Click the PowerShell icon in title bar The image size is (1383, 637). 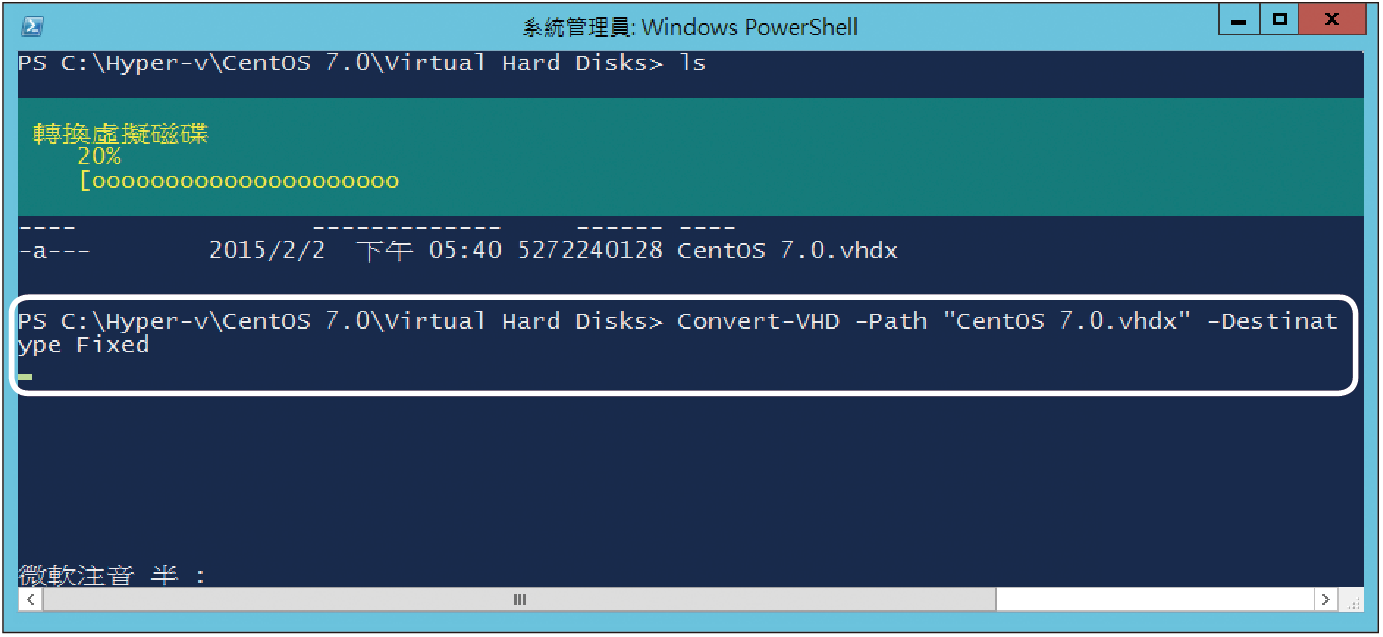pyautogui.click(x=32, y=27)
